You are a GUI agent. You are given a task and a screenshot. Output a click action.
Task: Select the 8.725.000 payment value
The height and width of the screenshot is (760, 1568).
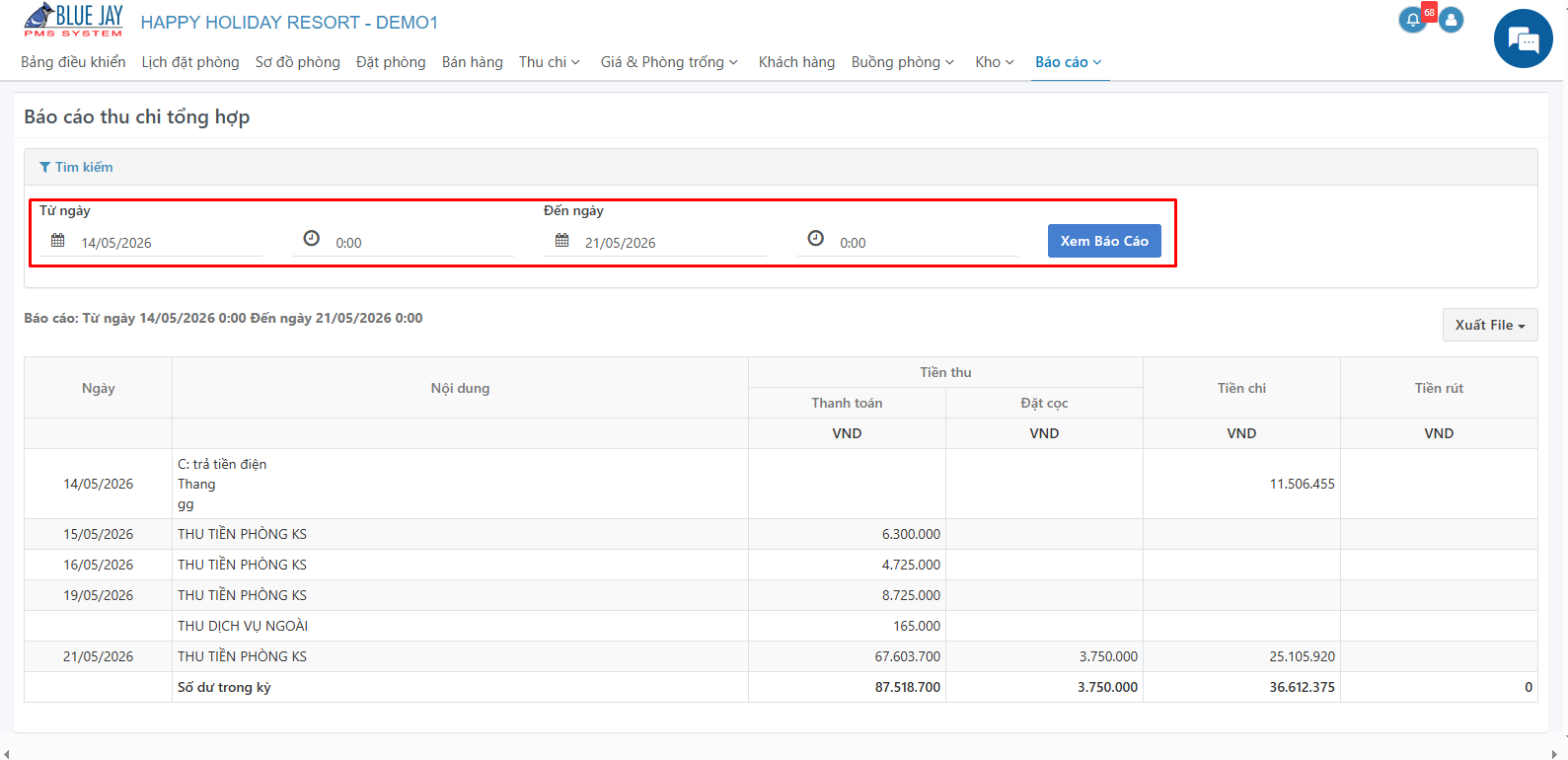(911, 595)
